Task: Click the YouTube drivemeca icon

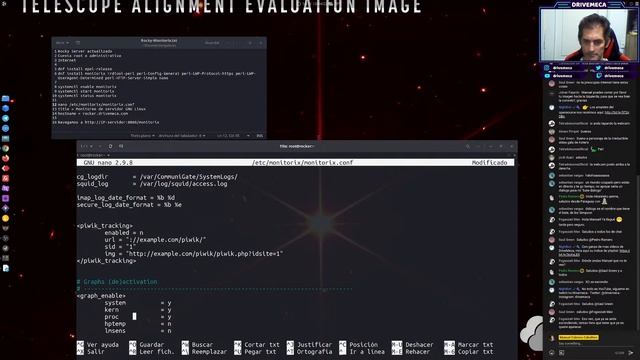Action: click(547, 76)
